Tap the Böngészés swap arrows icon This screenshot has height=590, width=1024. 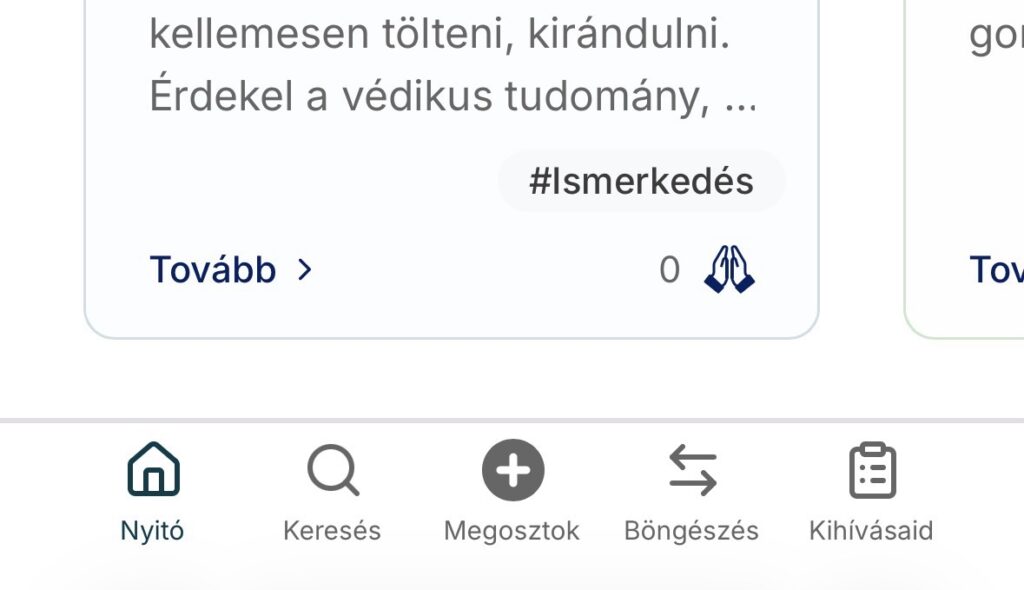pyautogui.click(x=692, y=470)
